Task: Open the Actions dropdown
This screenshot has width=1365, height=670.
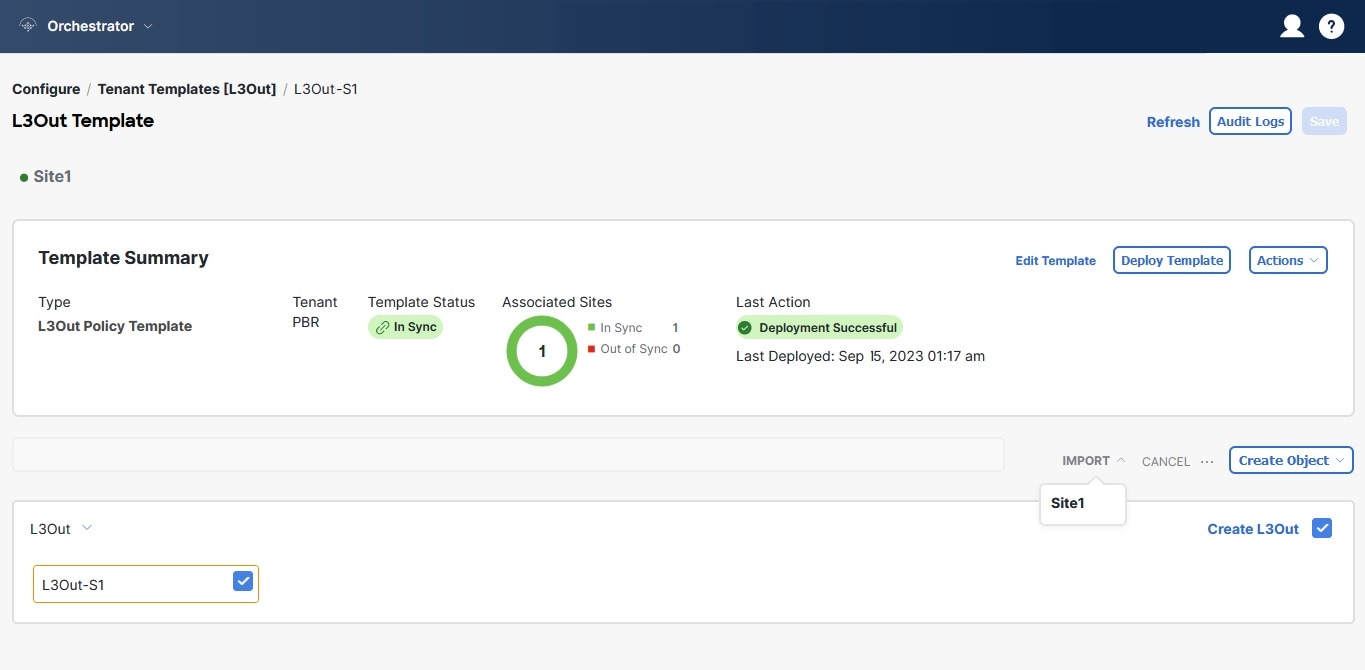Action: [1288, 260]
